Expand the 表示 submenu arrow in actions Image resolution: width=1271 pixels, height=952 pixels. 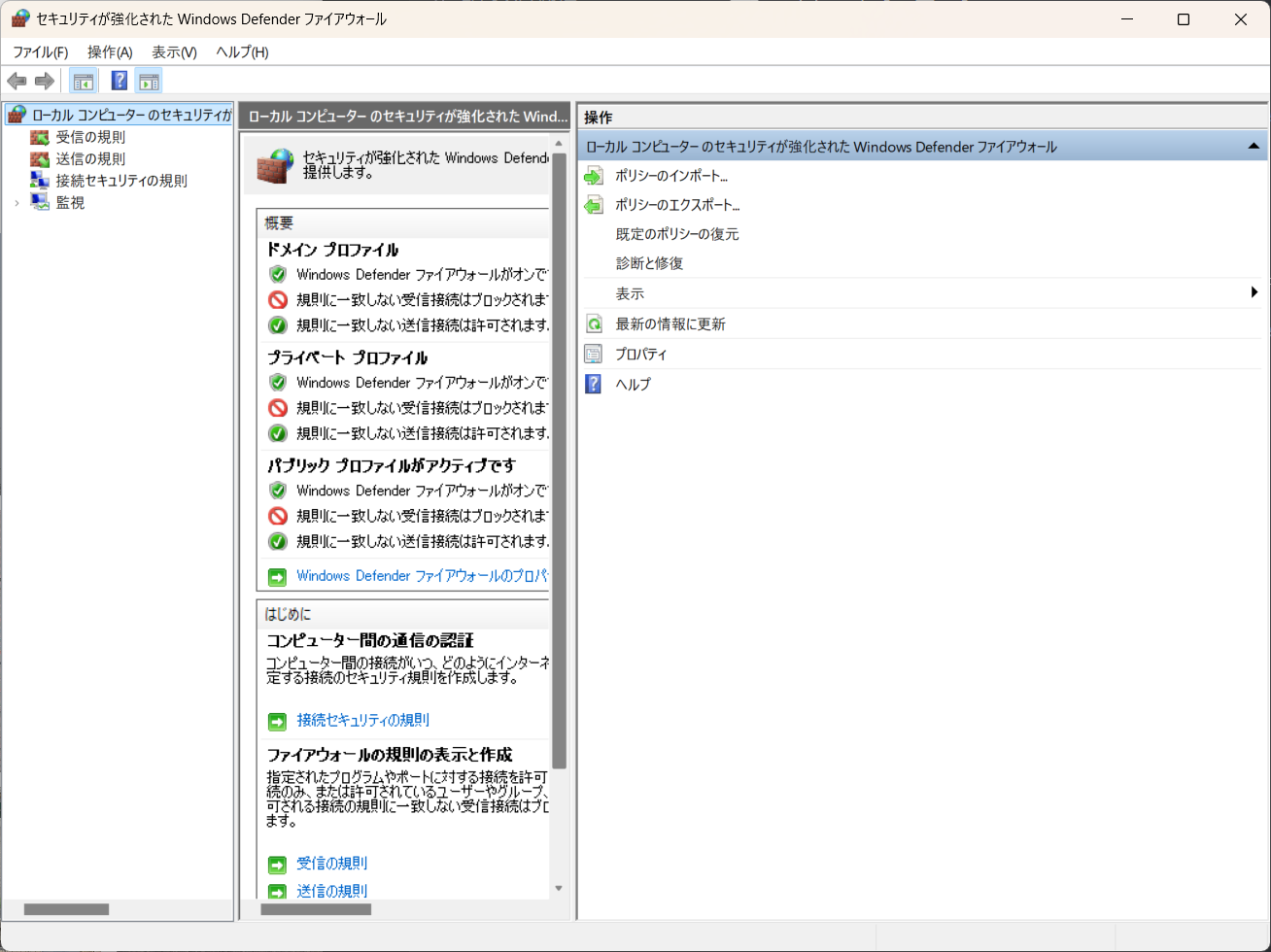1254,292
